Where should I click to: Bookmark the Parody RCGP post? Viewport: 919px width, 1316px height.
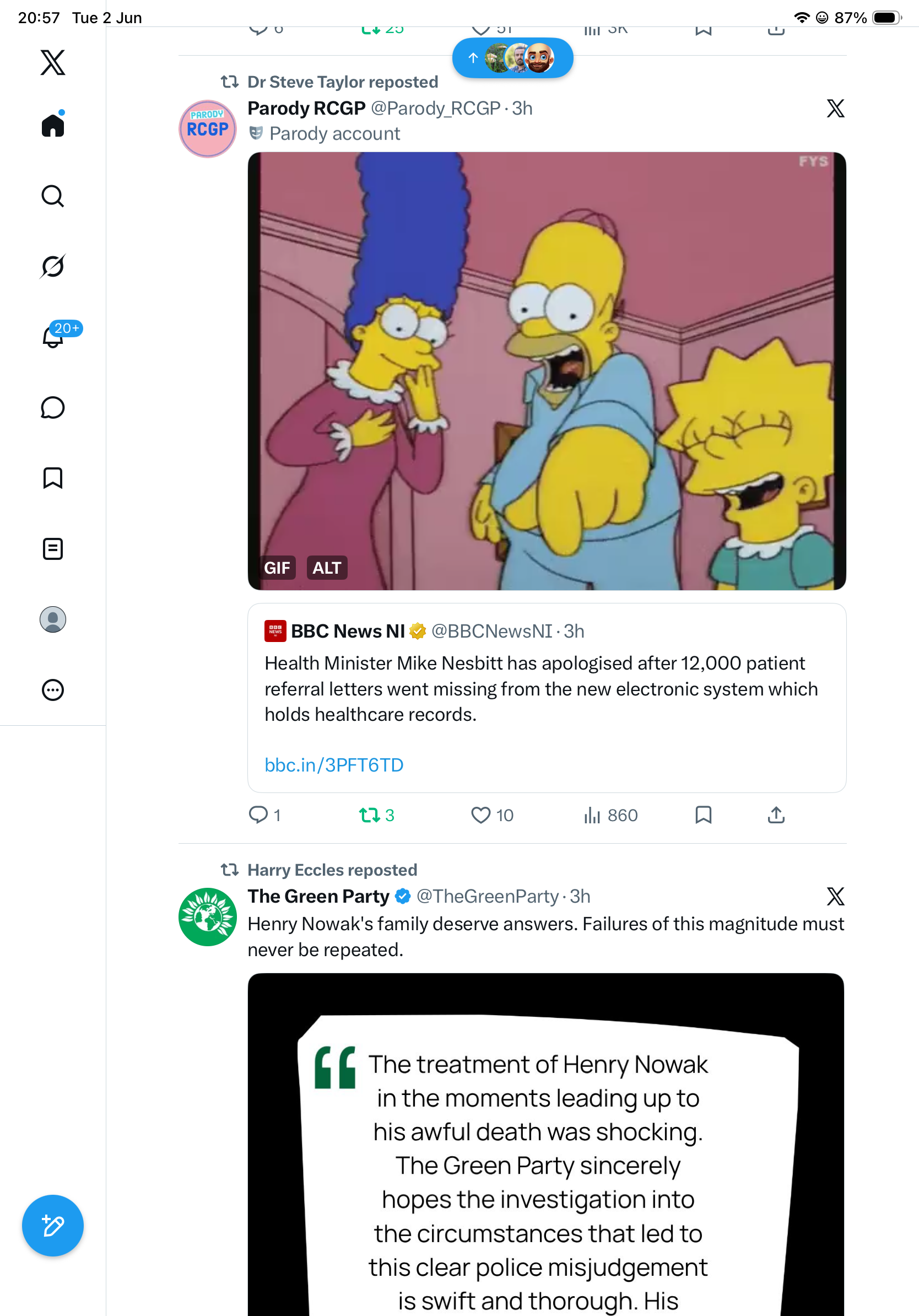pyautogui.click(x=703, y=815)
